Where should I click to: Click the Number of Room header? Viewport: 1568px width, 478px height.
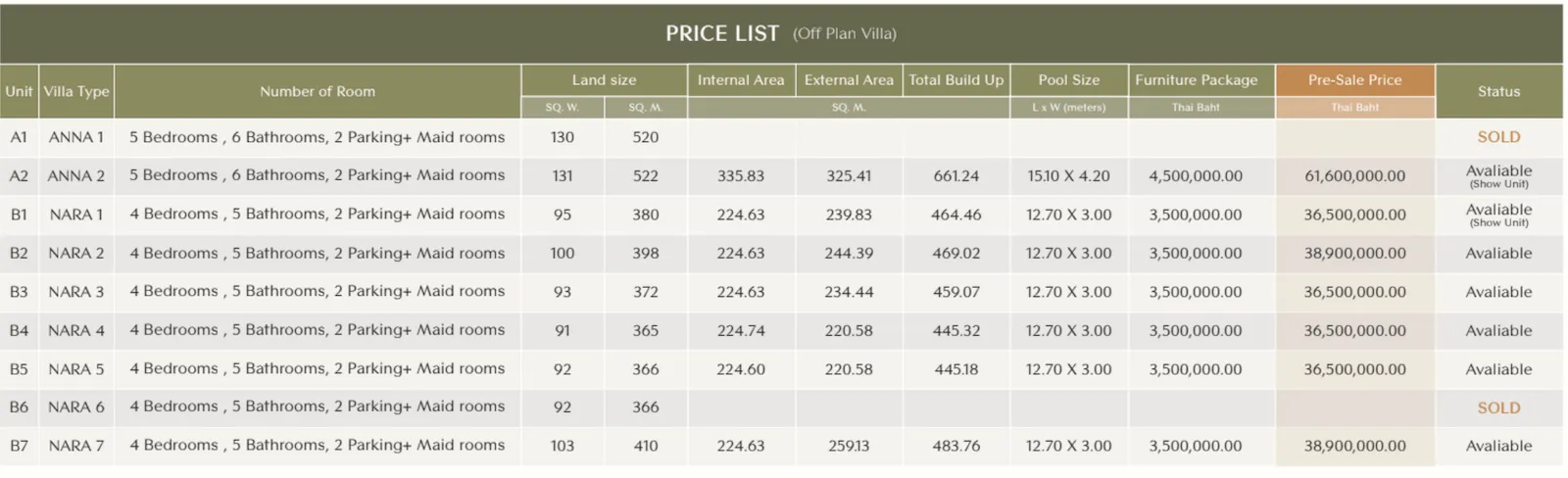tap(318, 91)
